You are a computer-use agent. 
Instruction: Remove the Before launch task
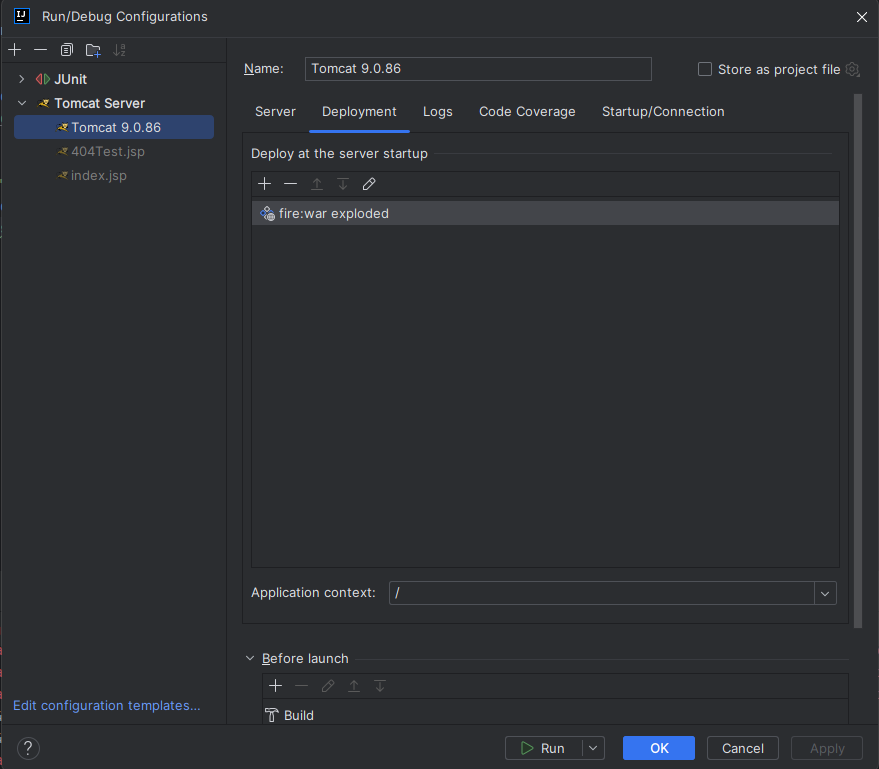click(x=302, y=685)
